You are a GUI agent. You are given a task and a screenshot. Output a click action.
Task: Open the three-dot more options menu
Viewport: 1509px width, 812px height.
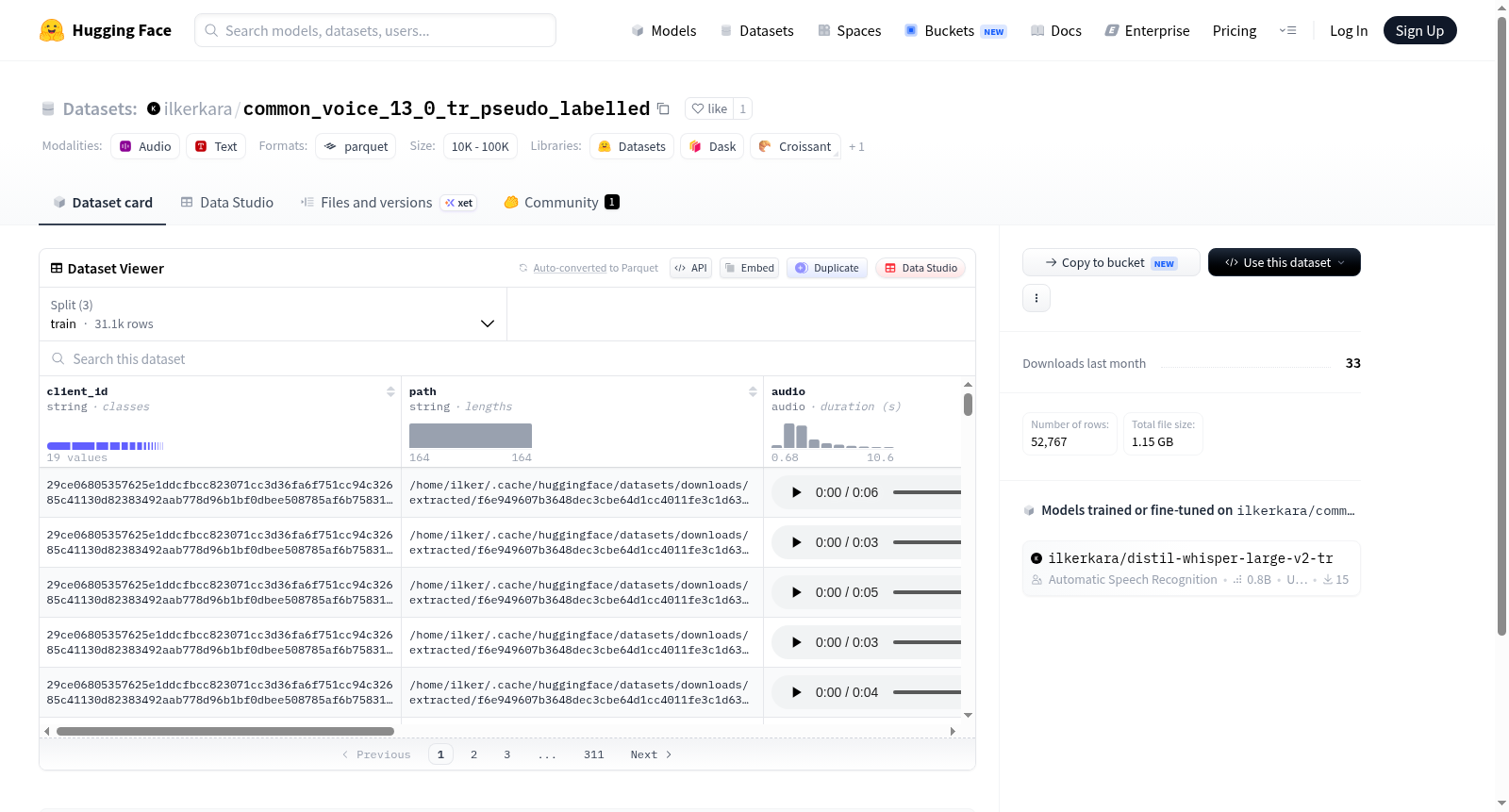pos(1036,298)
